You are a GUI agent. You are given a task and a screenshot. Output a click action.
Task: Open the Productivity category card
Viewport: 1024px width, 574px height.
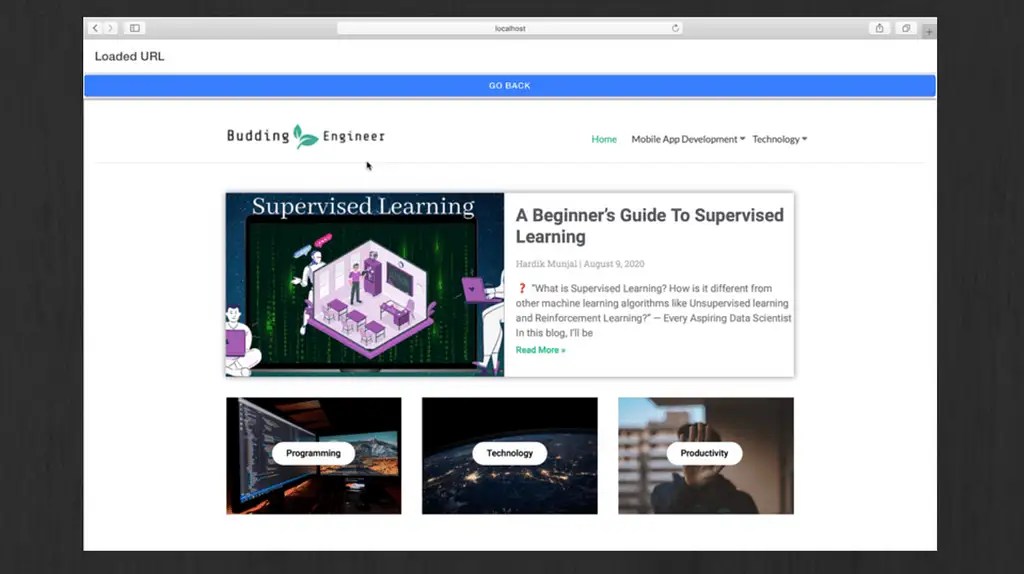tap(706, 455)
